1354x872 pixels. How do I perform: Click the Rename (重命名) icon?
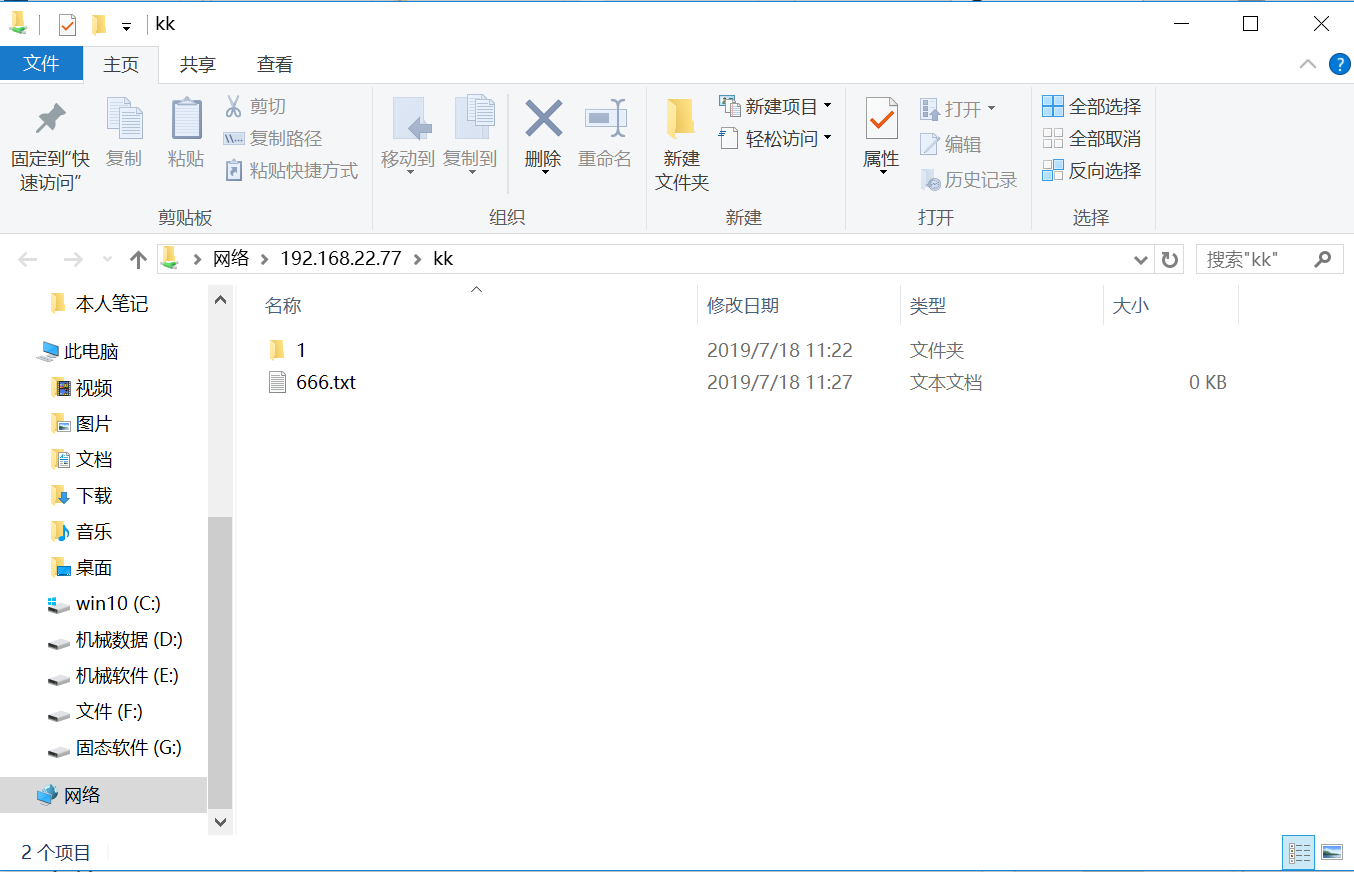[605, 118]
